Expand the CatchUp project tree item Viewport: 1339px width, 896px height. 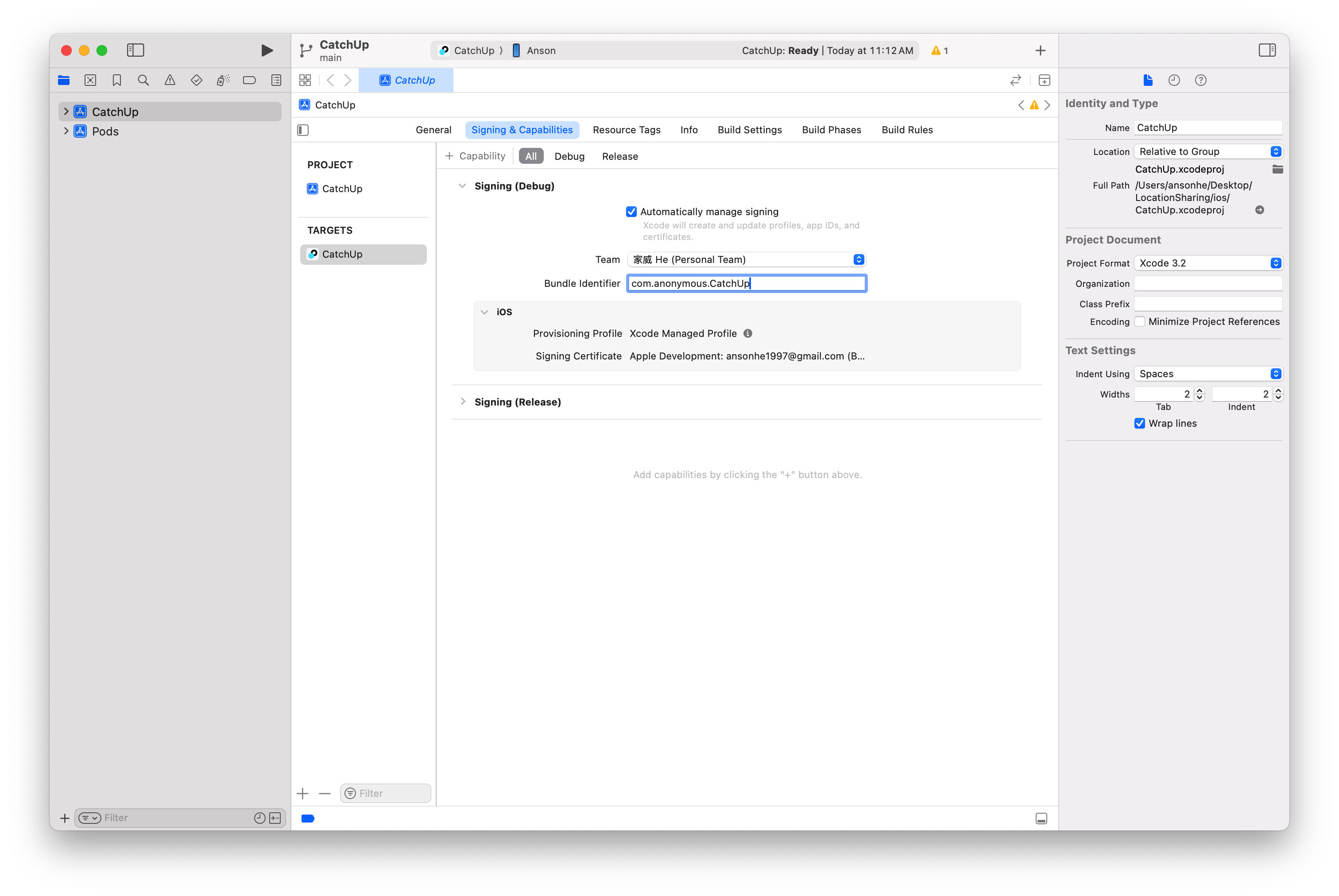pyautogui.click(x=66, y=112)
